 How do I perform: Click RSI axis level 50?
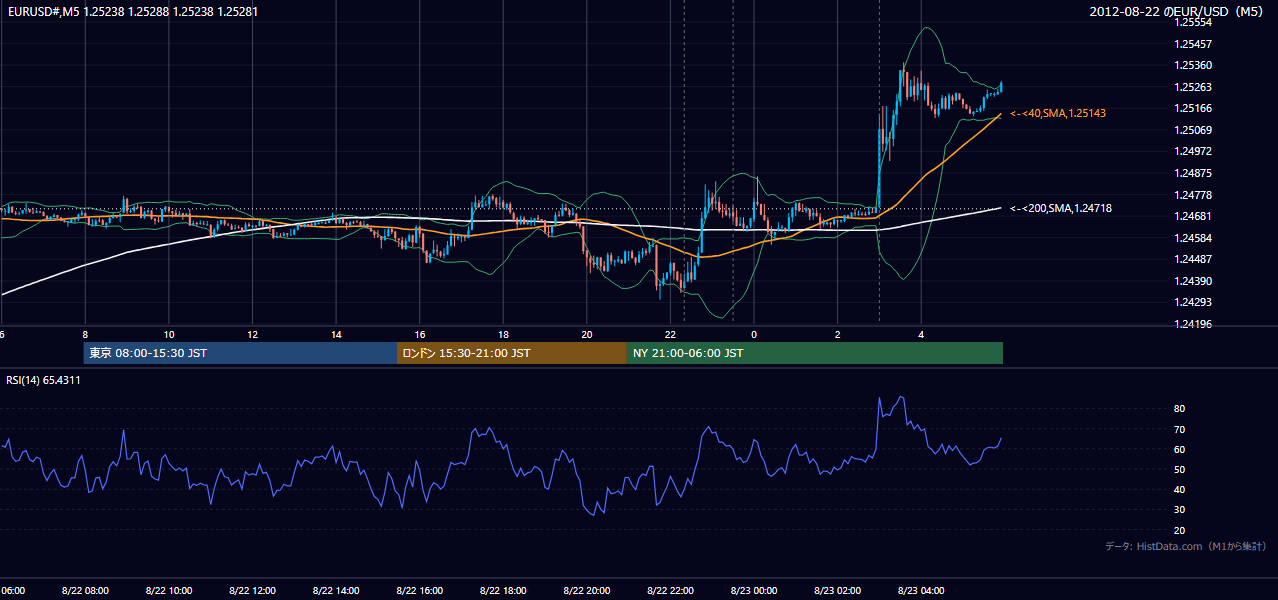click(x=1180, y=469)
